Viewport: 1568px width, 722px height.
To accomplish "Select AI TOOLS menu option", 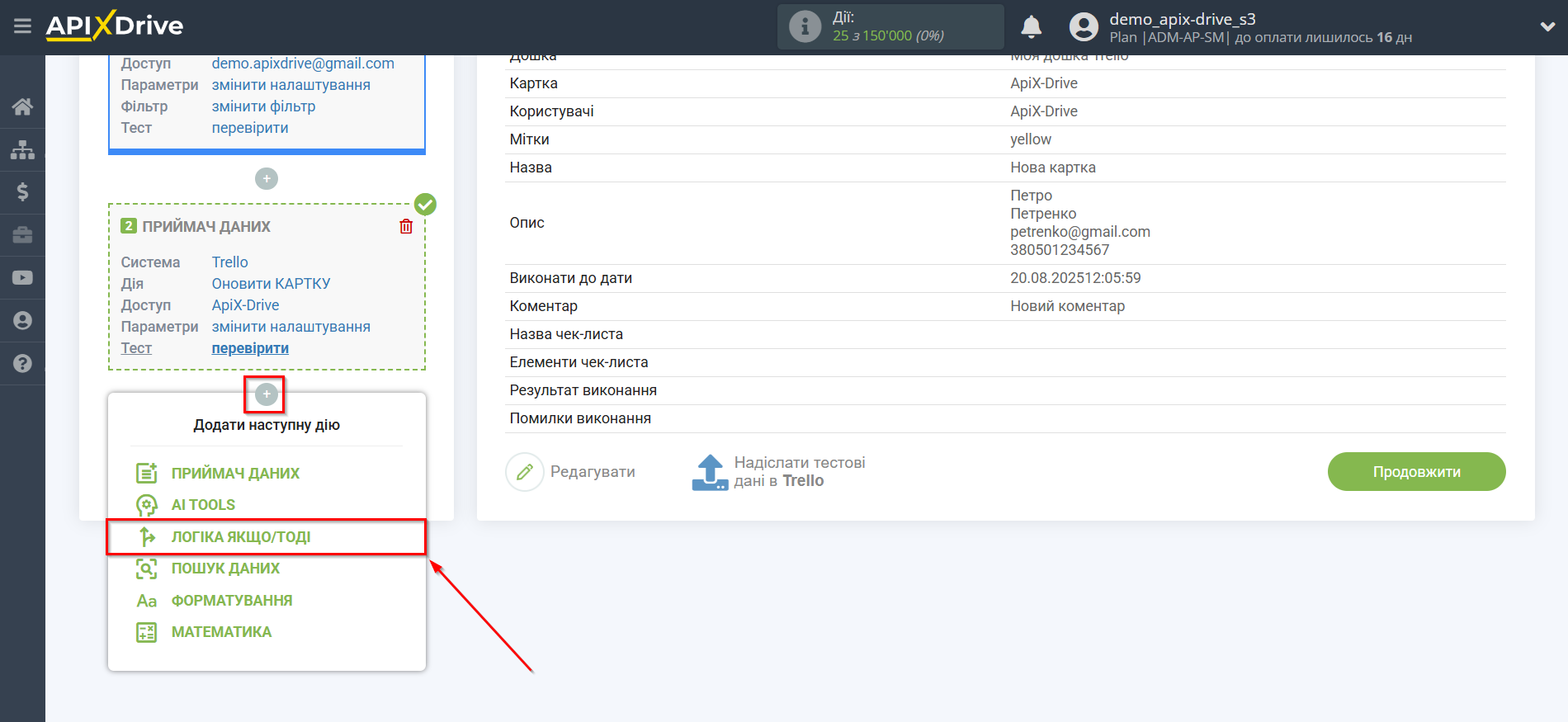I will coord(203,505).
